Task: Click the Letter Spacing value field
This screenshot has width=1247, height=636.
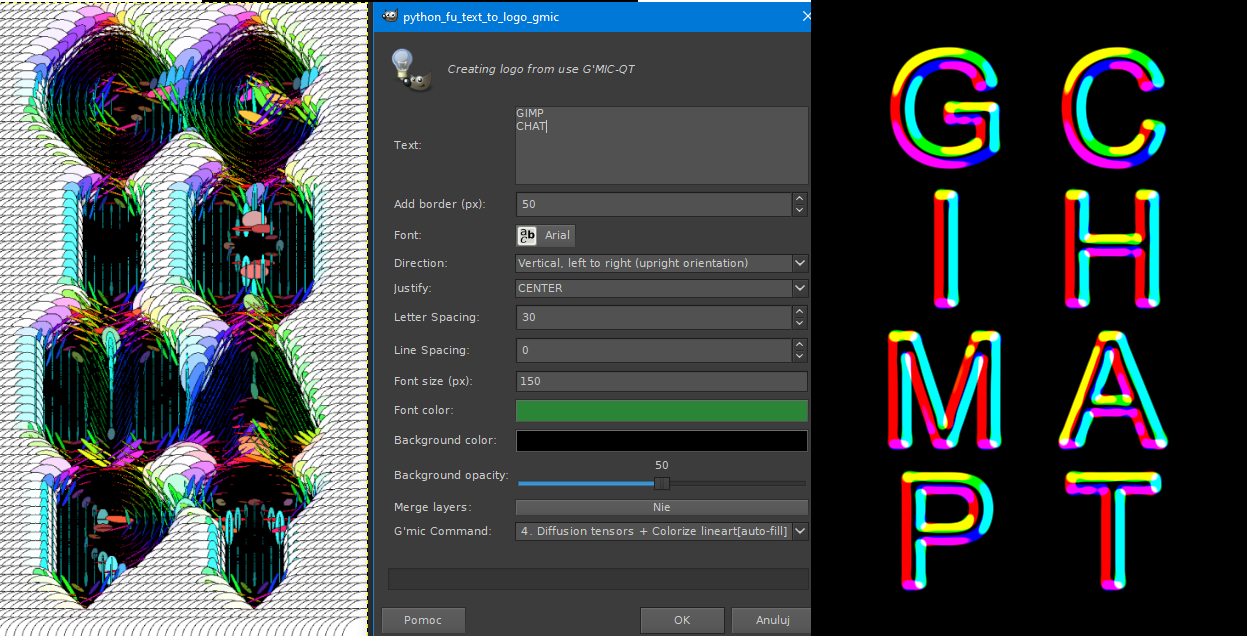Action: (x=653, y=317)
